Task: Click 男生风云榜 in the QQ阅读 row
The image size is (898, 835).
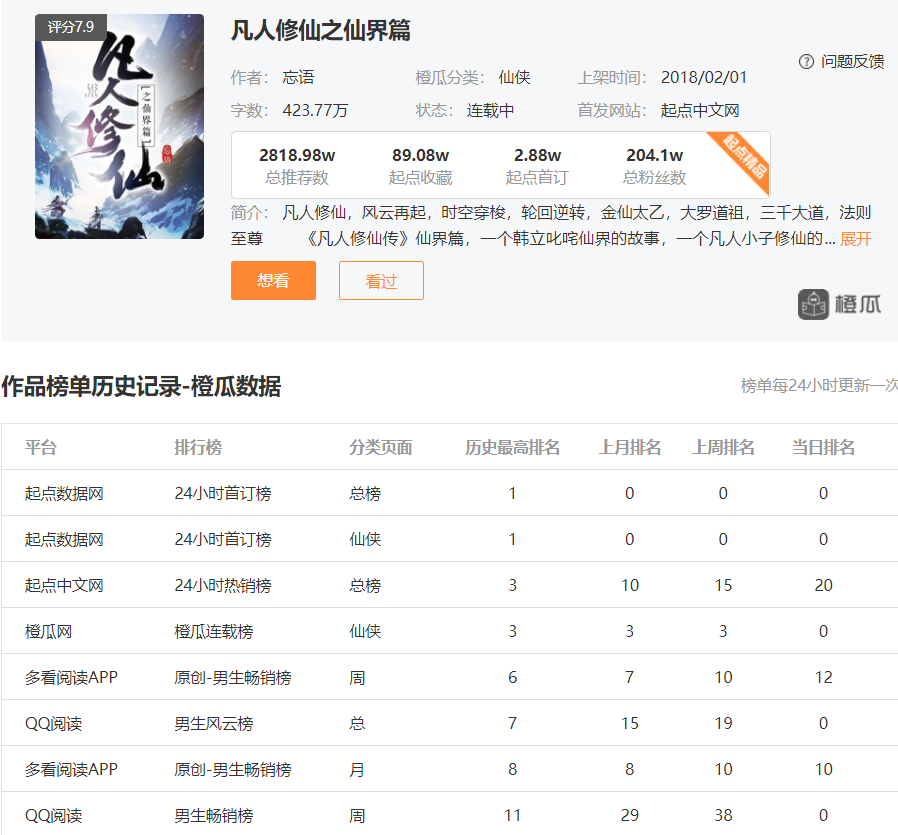Action: coord(214,723)
